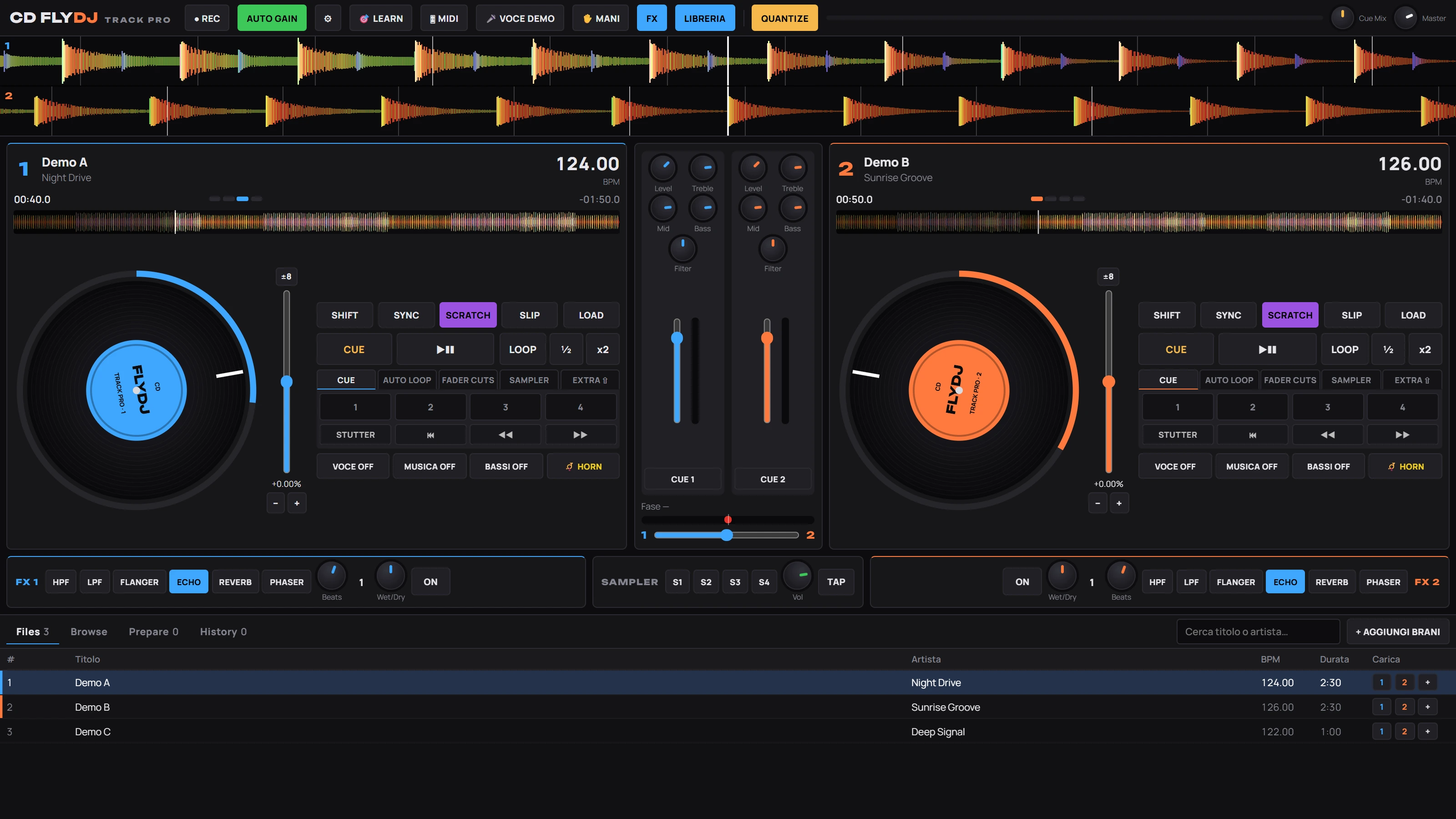The image size is (1456, 819).
Task: Click the sampler TAP button
Action: click(x=836, y=581)
